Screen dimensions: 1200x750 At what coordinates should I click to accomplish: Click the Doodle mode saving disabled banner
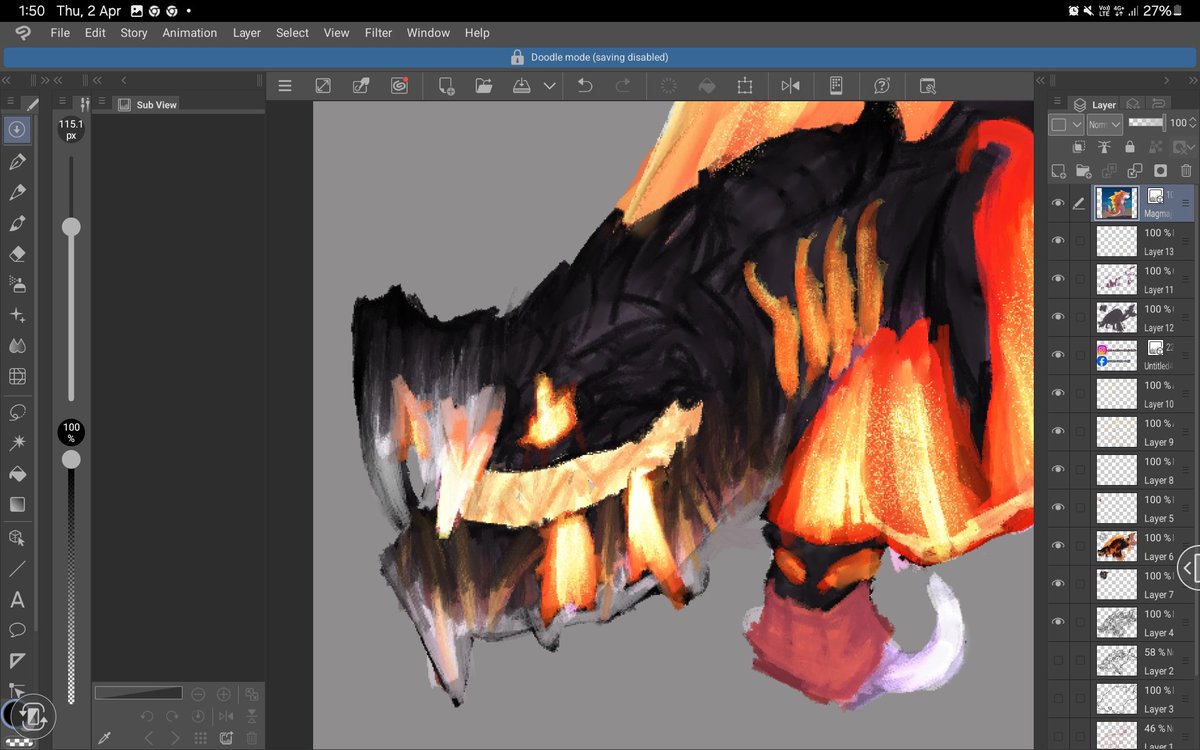(600, 57)
